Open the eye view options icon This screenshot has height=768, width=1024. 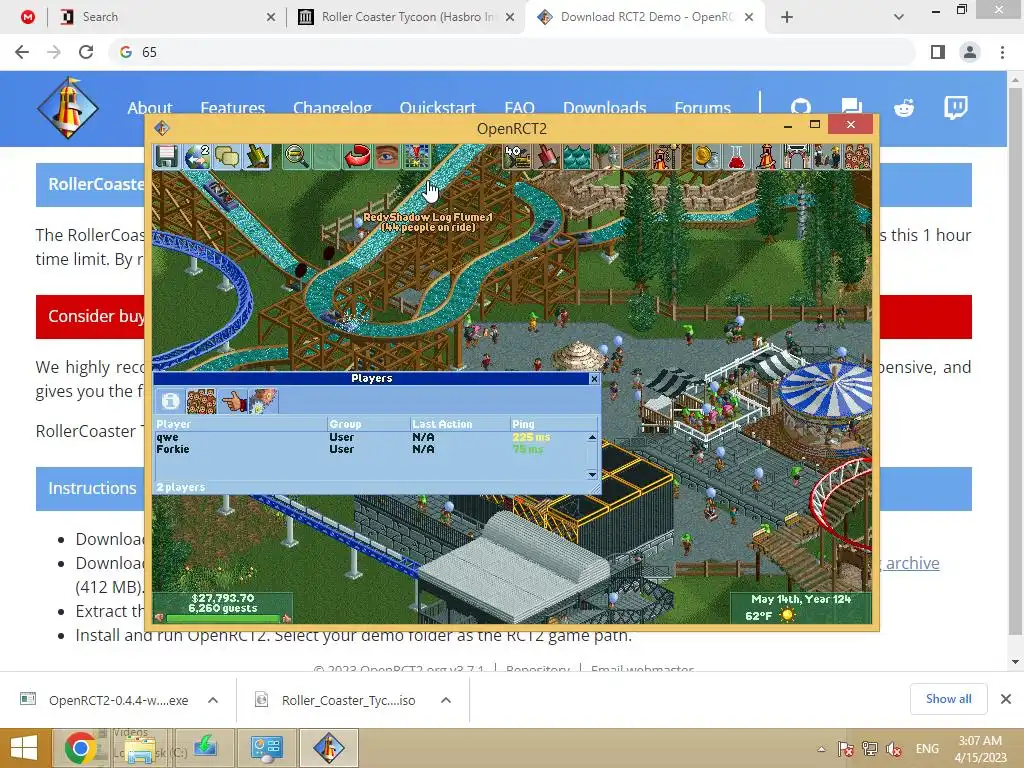click(387, 157)
